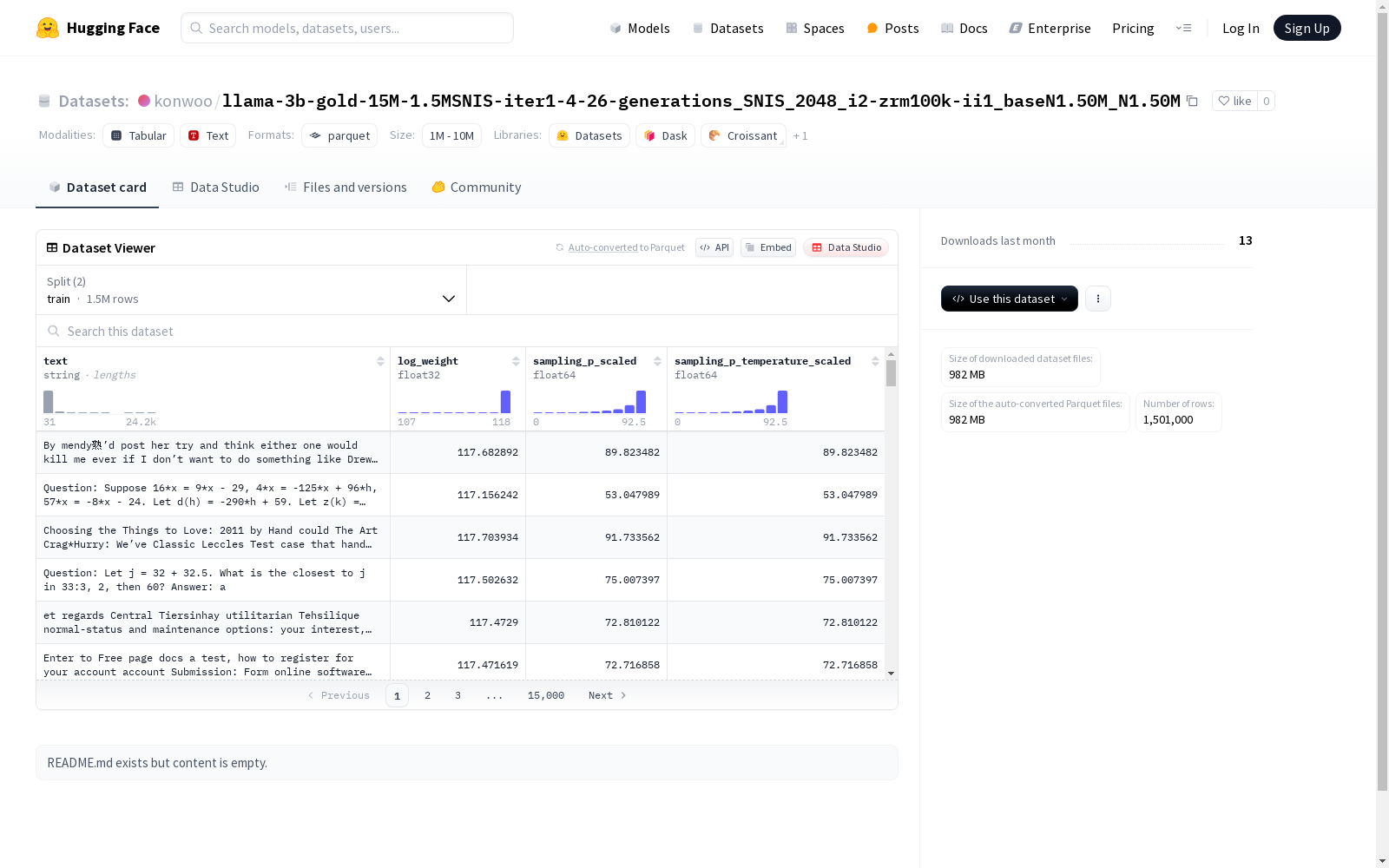Click sampling_p_temperature_scaled histogram bars

click(731, 402)
